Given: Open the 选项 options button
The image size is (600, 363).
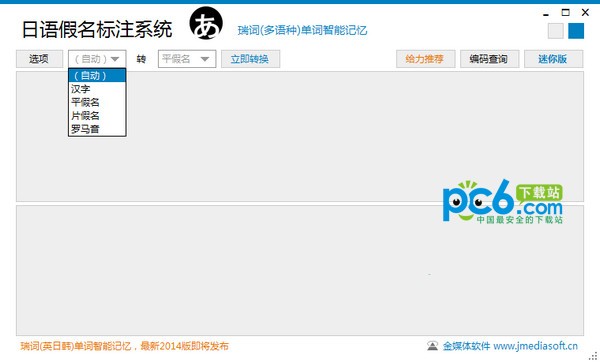Looking at the screenshot, I should (x=39, y=59).
